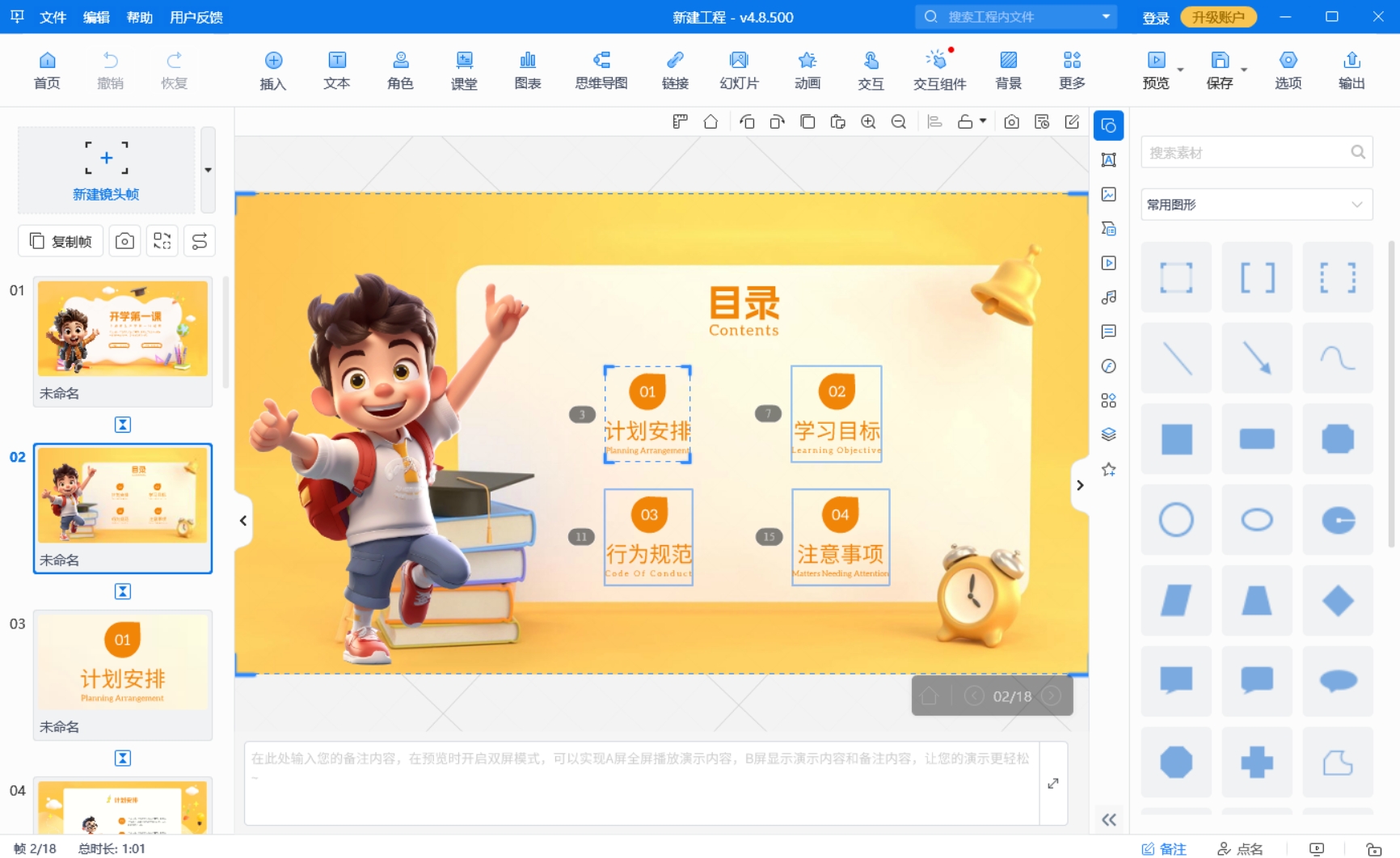1400x858 pixels.
Task: Collapse the left frame panel arrow
Action: tap(242, 521)
